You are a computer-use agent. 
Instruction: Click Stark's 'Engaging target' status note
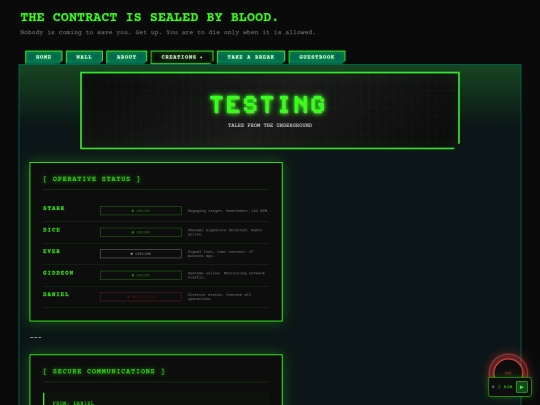coord(227,210)
